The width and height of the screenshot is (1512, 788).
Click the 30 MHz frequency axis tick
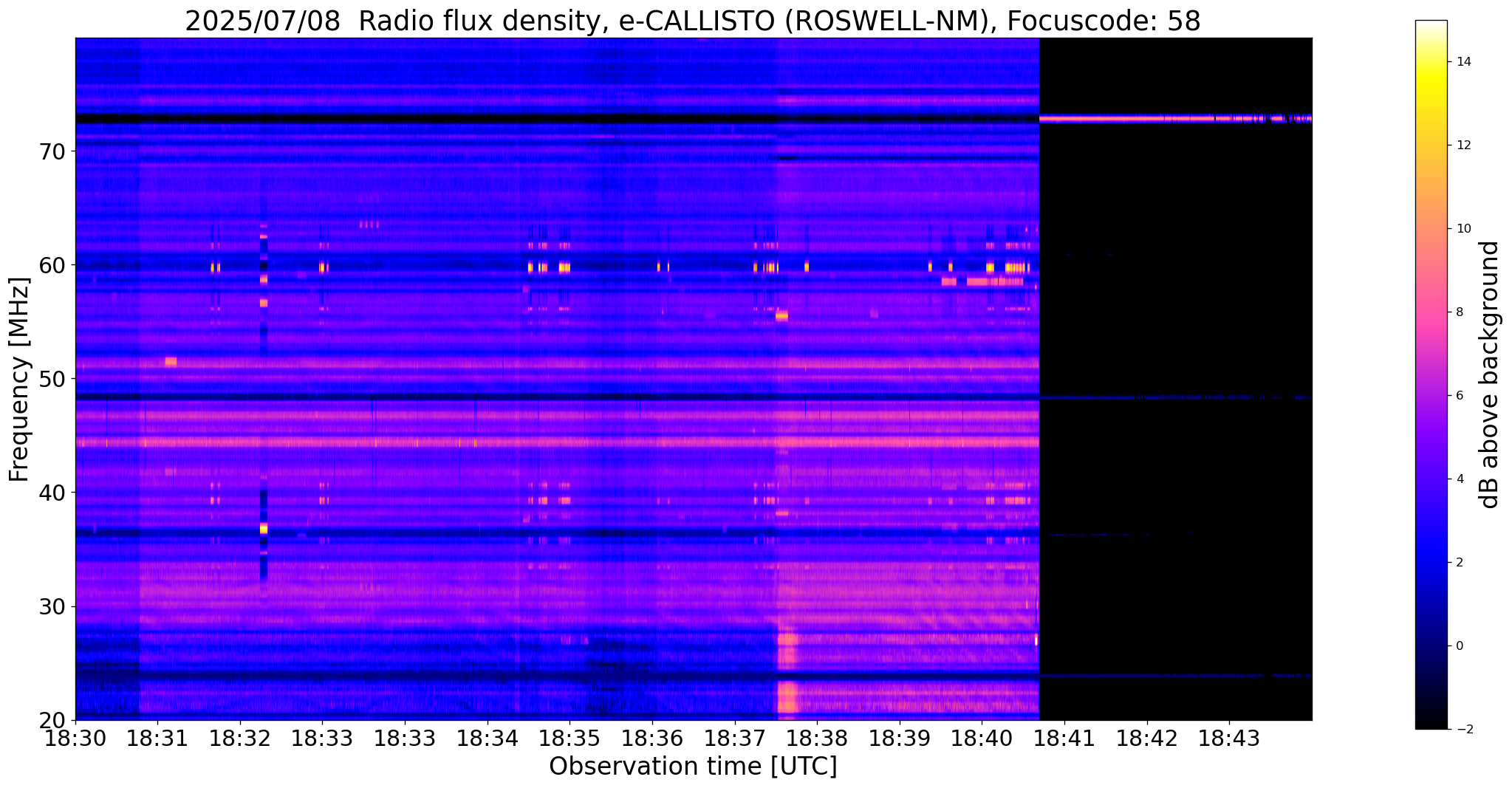(x=54, y=606)
